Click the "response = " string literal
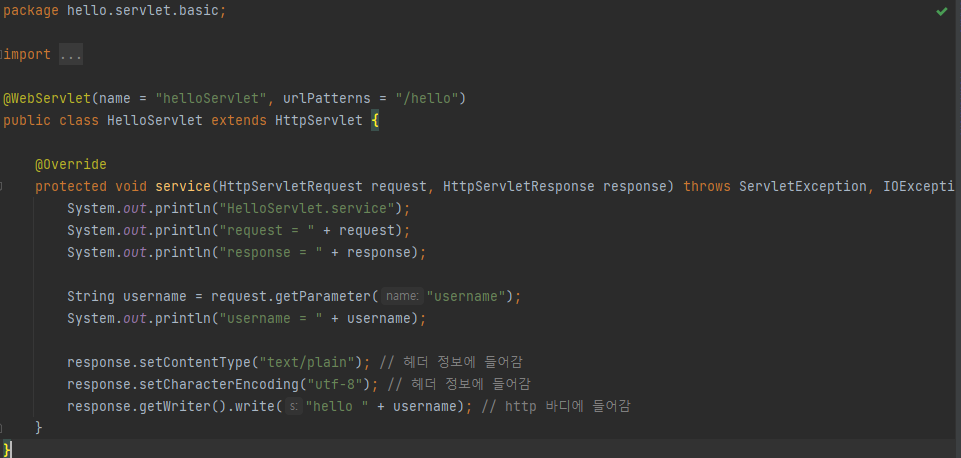The height and width of the screenshot is (458, 961). [272, 253]
